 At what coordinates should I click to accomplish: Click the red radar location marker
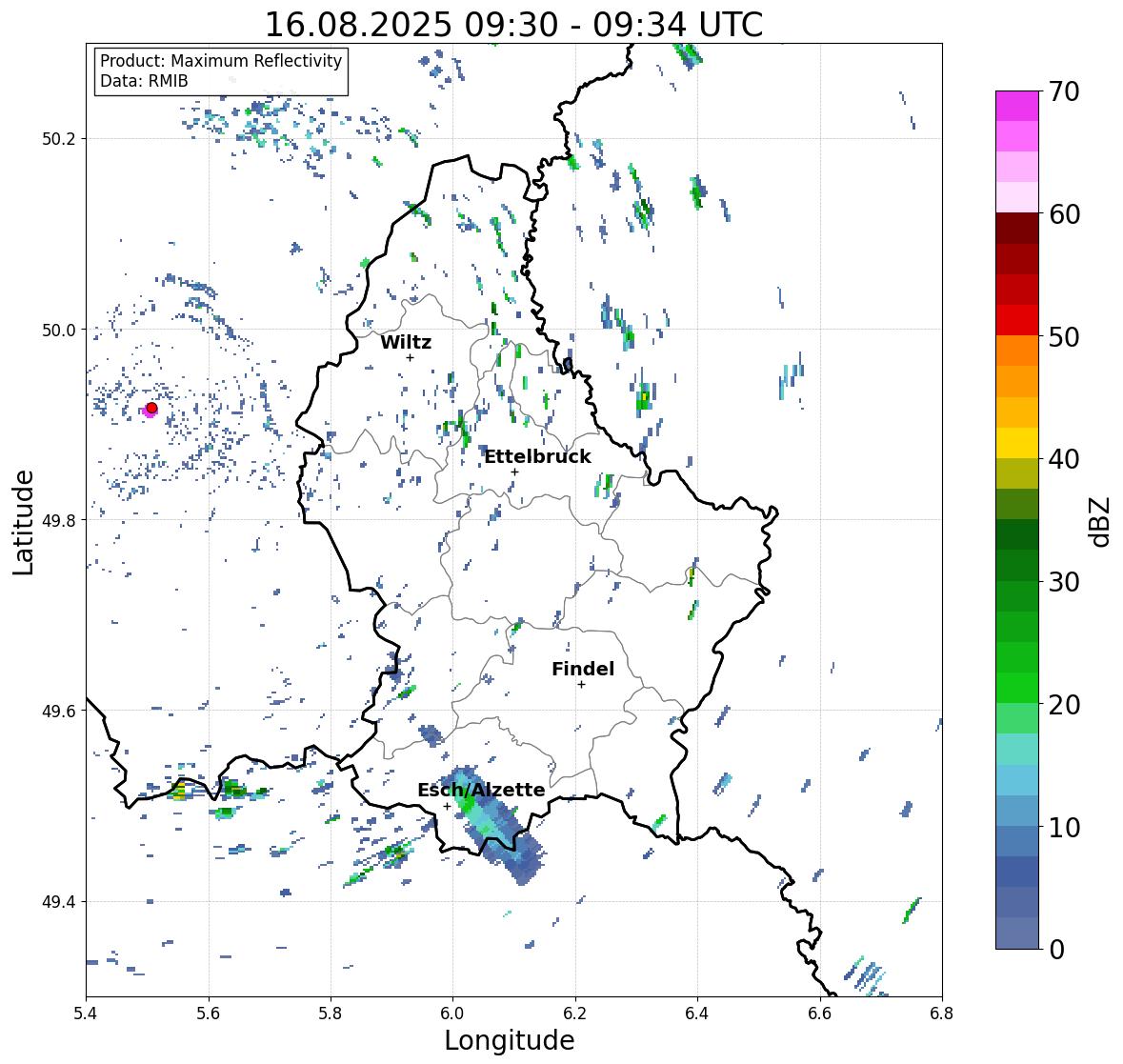(x=151, y=408)
